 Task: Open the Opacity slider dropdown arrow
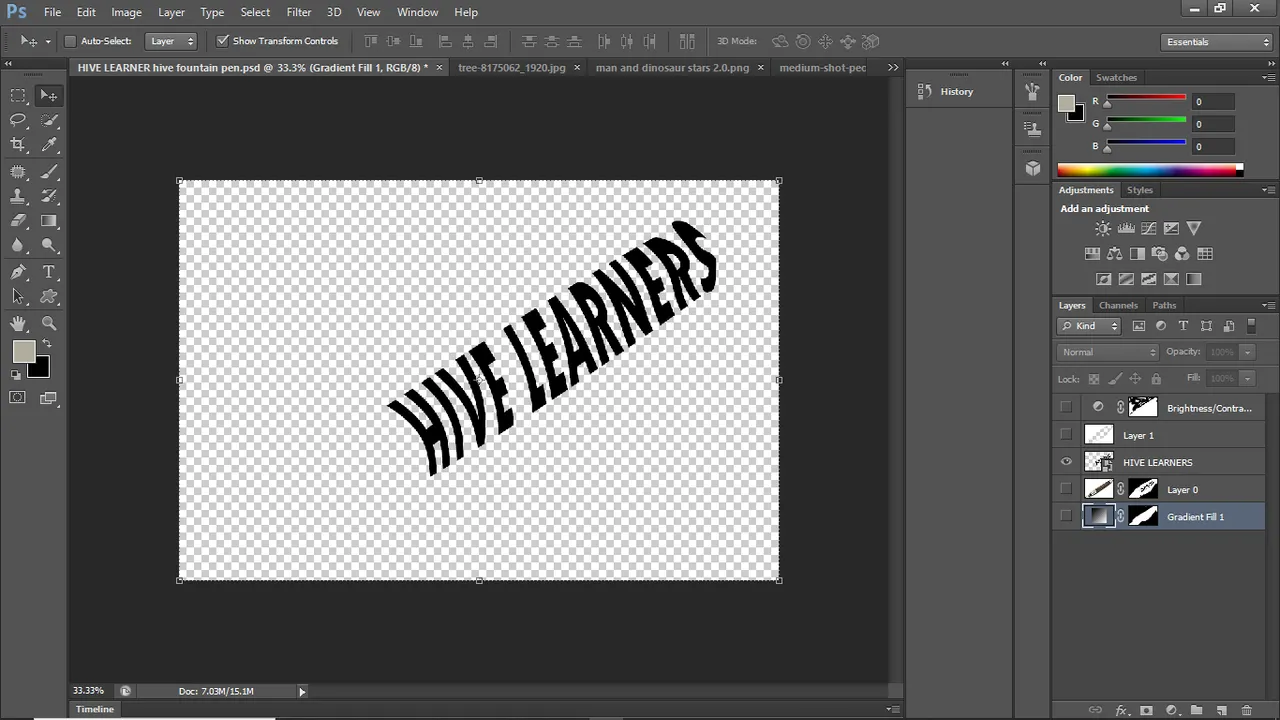1247,352
